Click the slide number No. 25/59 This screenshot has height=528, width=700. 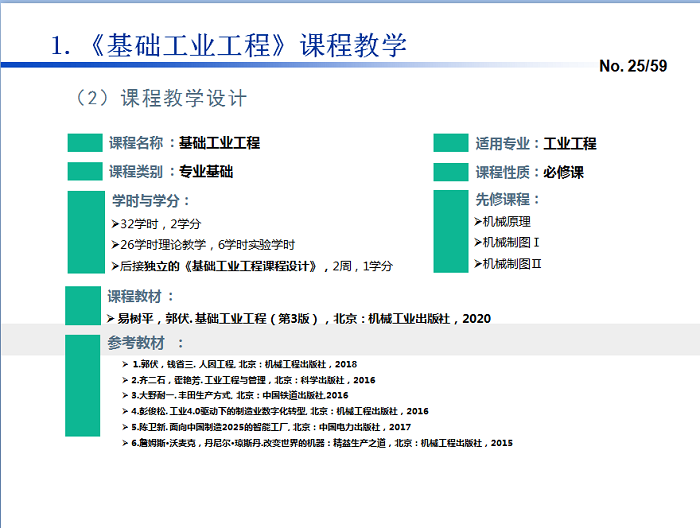632,67
